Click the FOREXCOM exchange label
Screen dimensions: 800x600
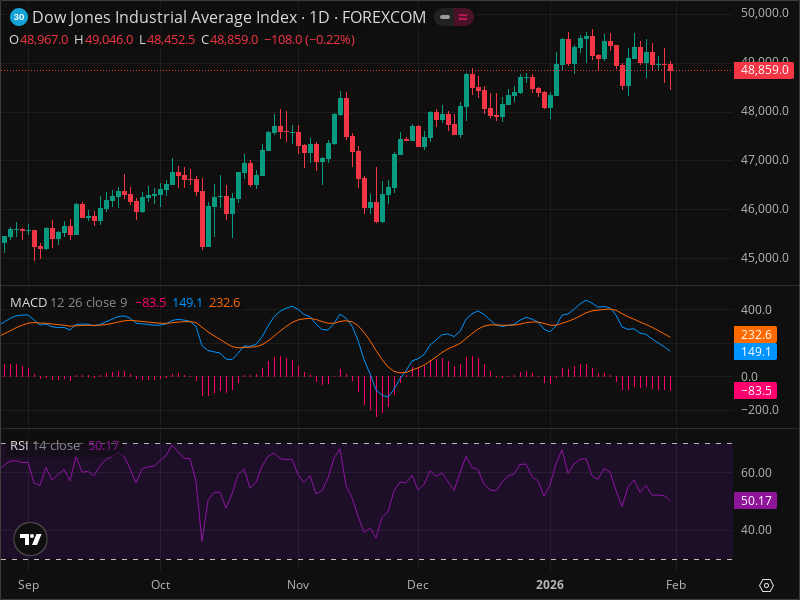coord(384,17)
